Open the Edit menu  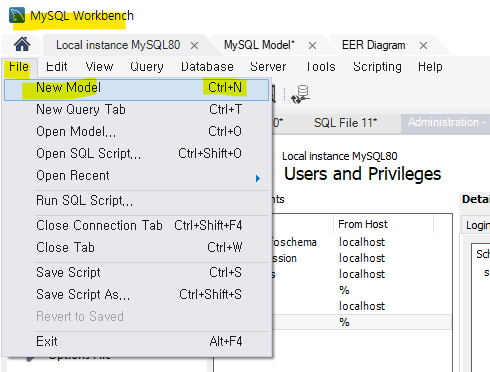[x=57, y=67]
